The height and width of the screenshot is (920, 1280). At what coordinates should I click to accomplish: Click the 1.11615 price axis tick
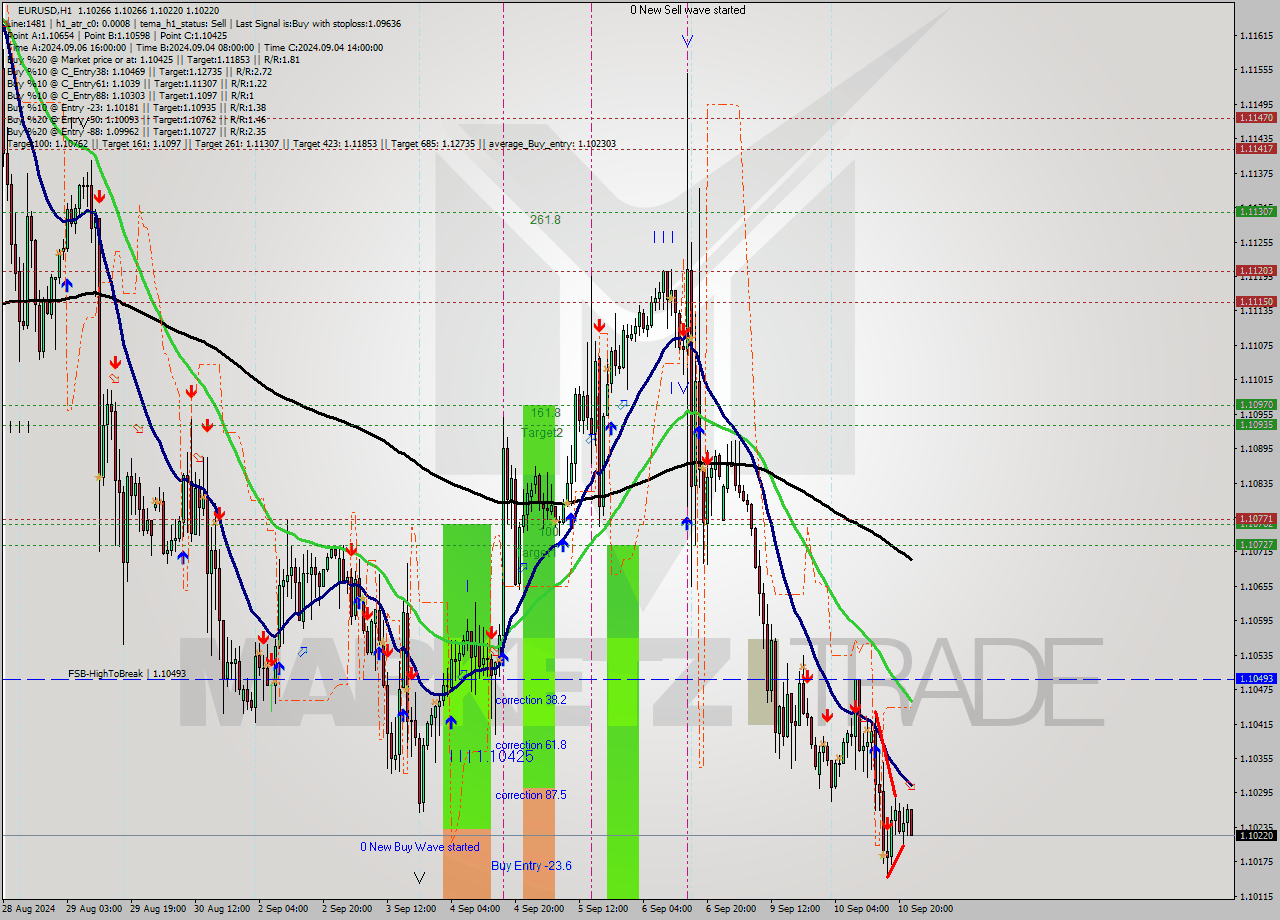(1256, 36)
